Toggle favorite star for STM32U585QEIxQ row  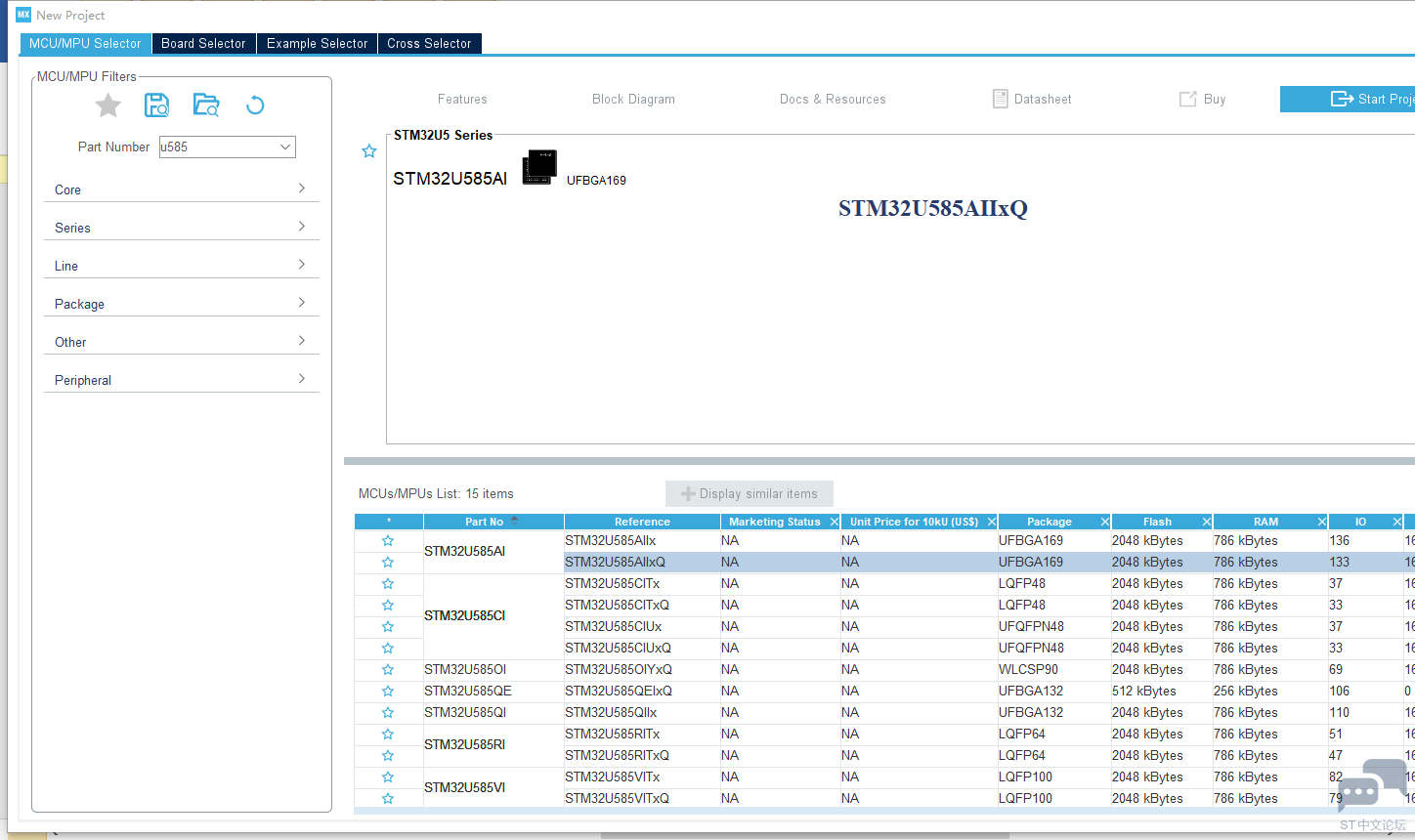[388, 692]
